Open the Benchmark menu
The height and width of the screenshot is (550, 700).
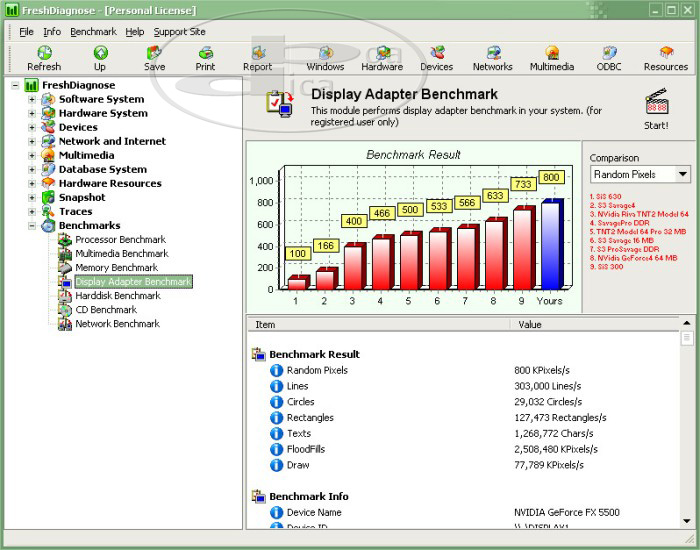point(93,31)
